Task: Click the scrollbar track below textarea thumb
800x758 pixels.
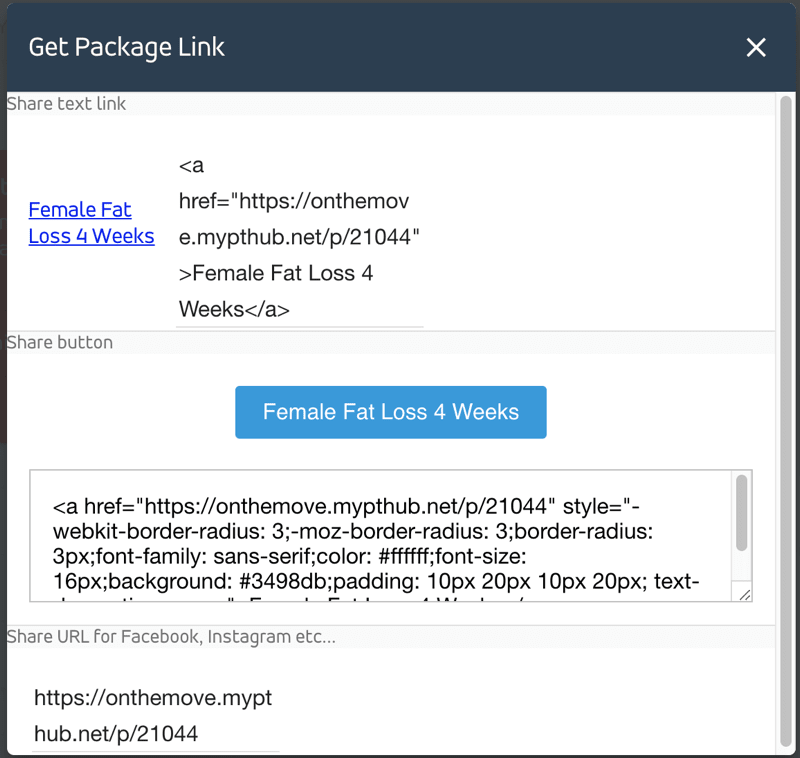Action: pos(741,566)
